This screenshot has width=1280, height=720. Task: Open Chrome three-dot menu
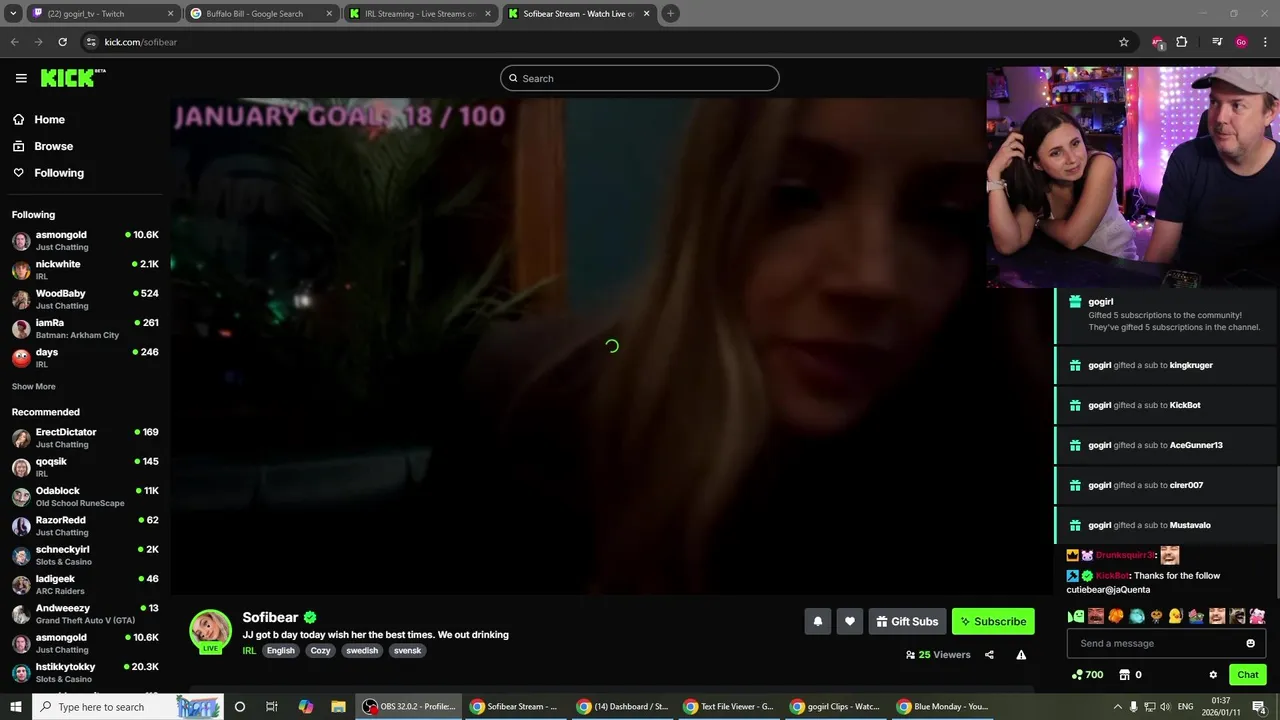(x=1266, y=42)
